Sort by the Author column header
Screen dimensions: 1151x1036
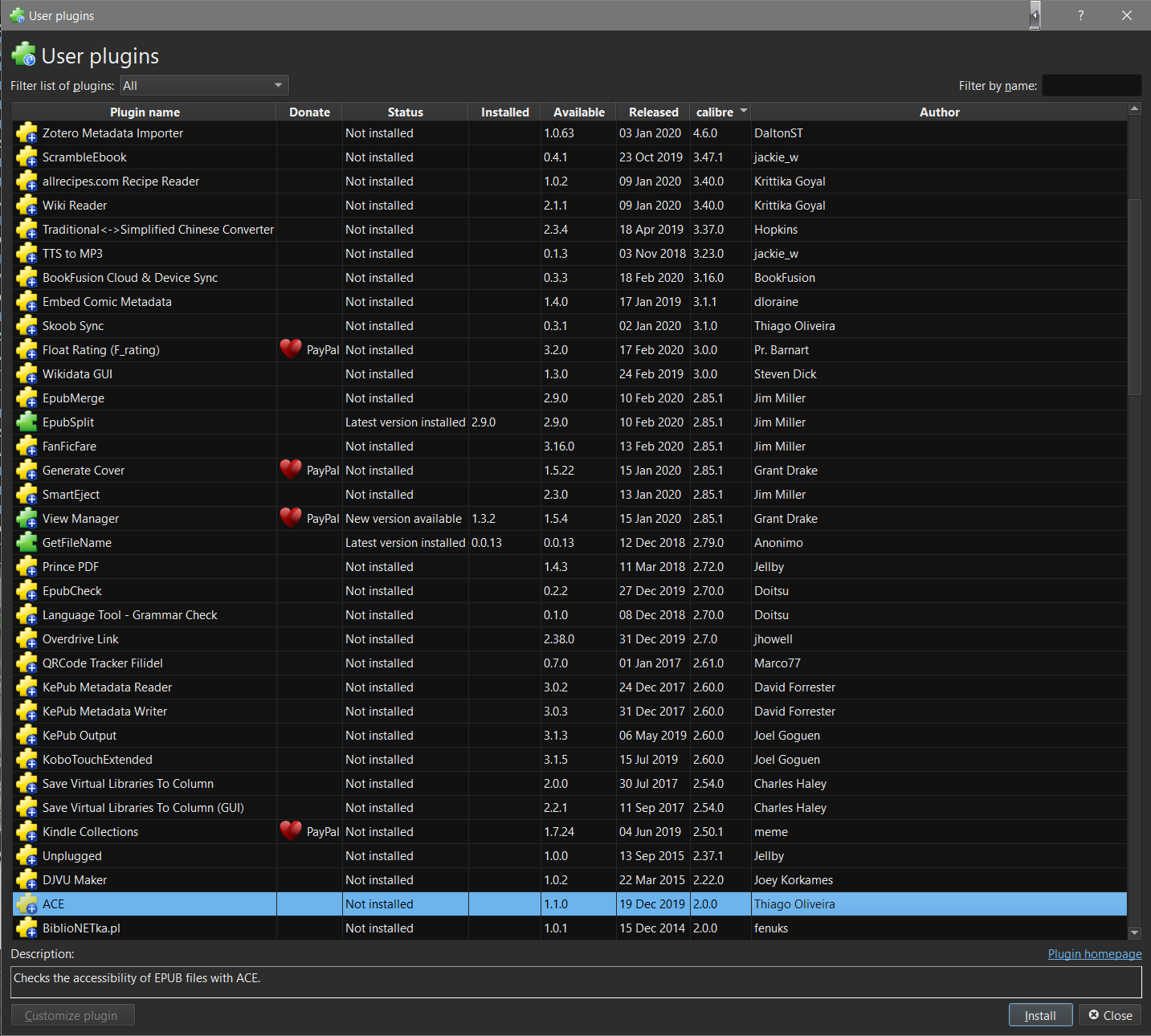[939, 112]
